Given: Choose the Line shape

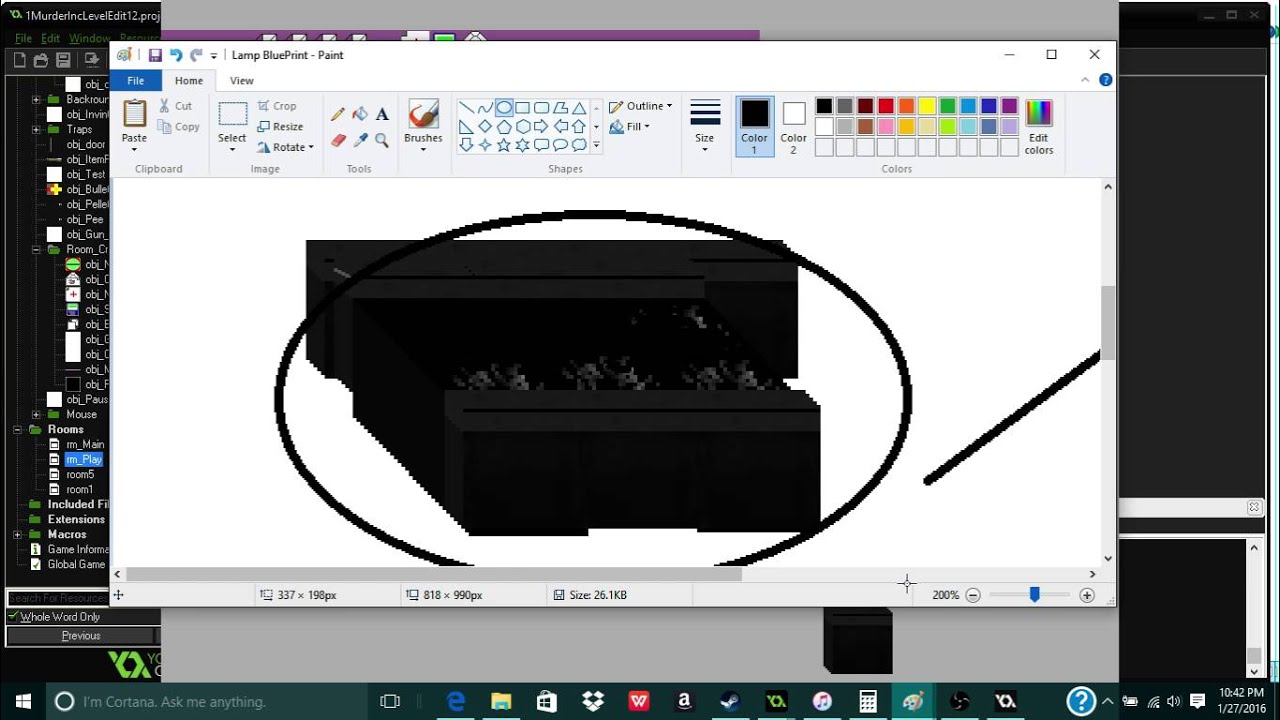Looking at the screenshot, I should pyautogui.click(x=466, y=108).
